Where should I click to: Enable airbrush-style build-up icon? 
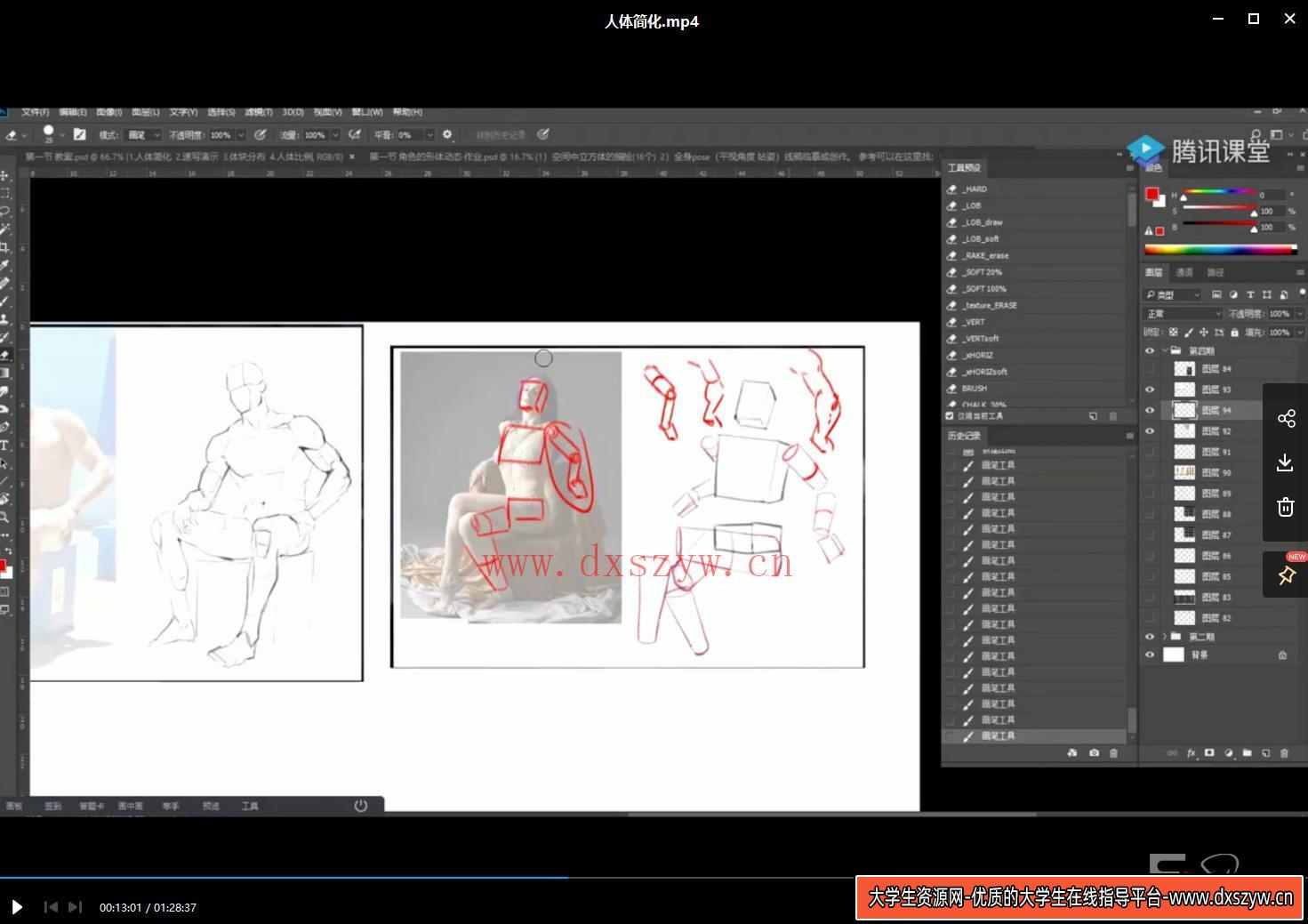point(355,135)
